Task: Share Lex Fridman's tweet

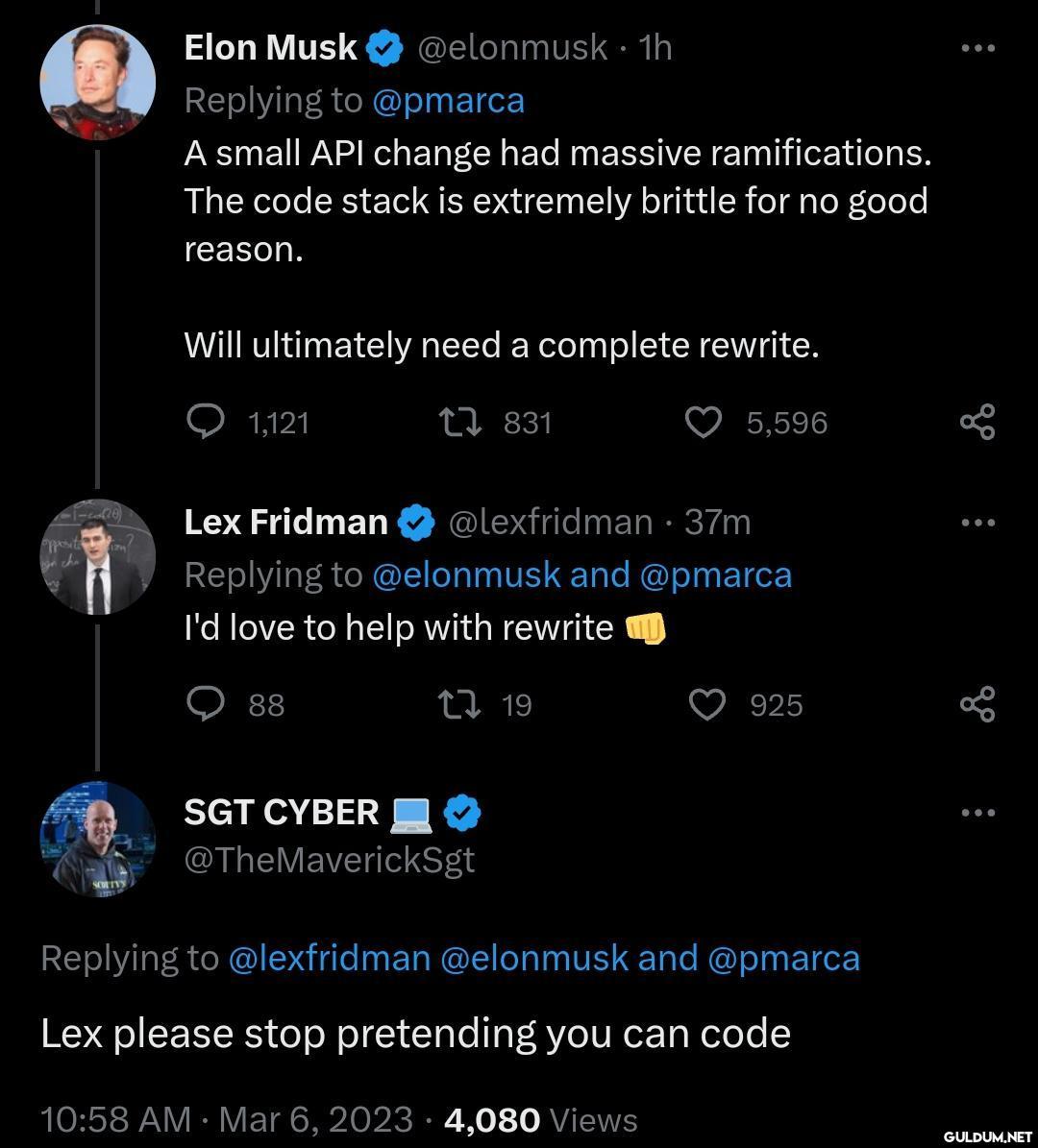Action: [979, 704]
